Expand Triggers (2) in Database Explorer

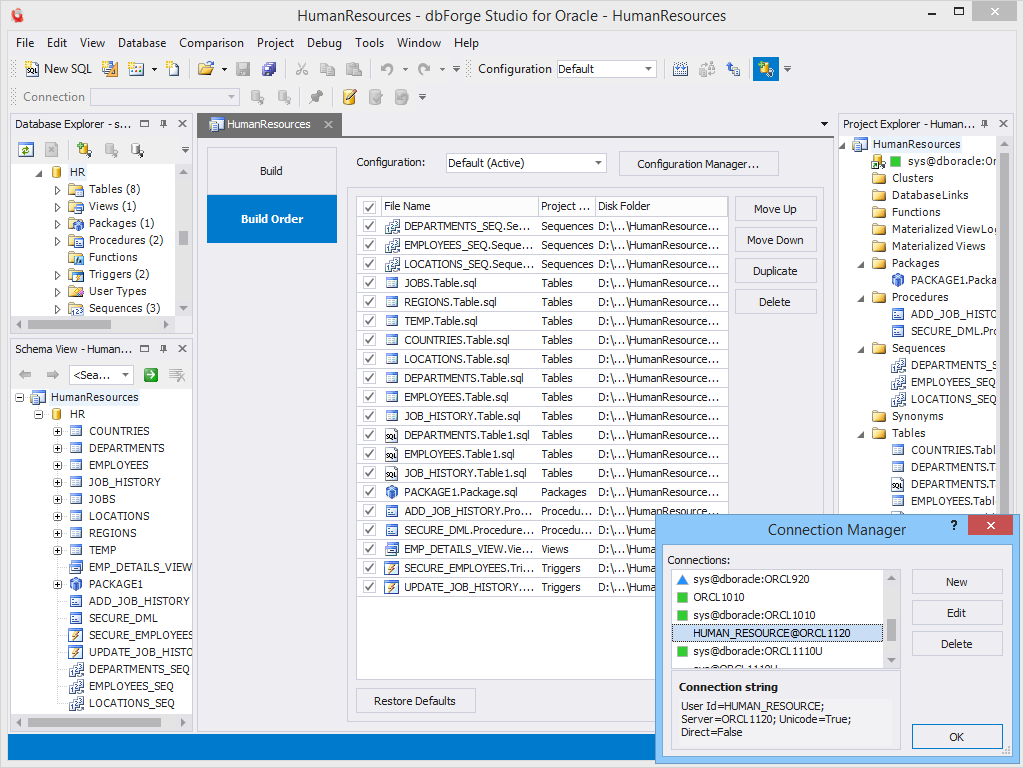tap(57, 275)
